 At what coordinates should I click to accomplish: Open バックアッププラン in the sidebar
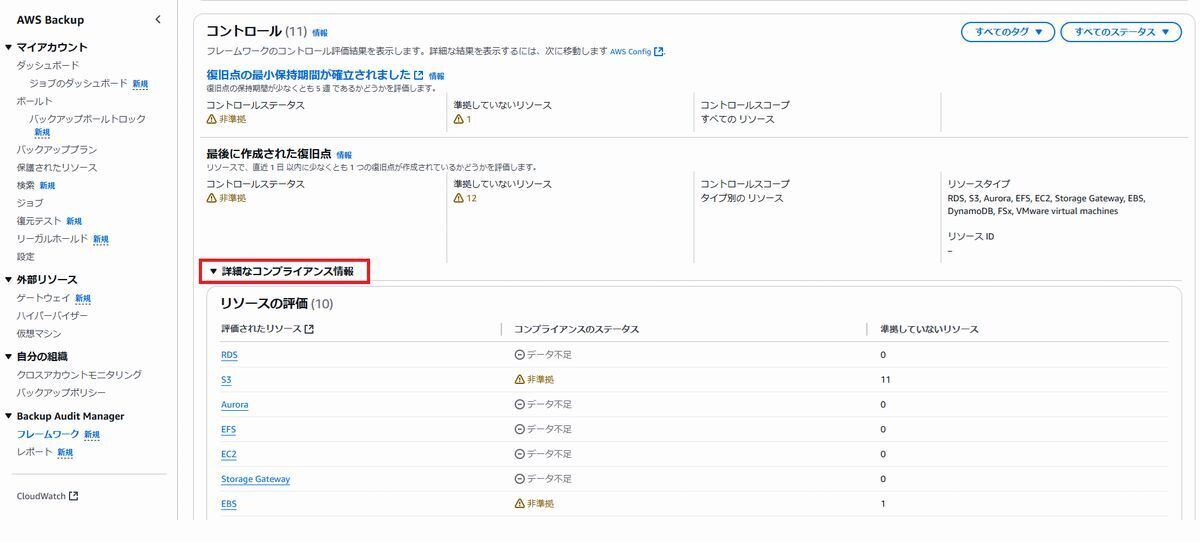(57, 149)
